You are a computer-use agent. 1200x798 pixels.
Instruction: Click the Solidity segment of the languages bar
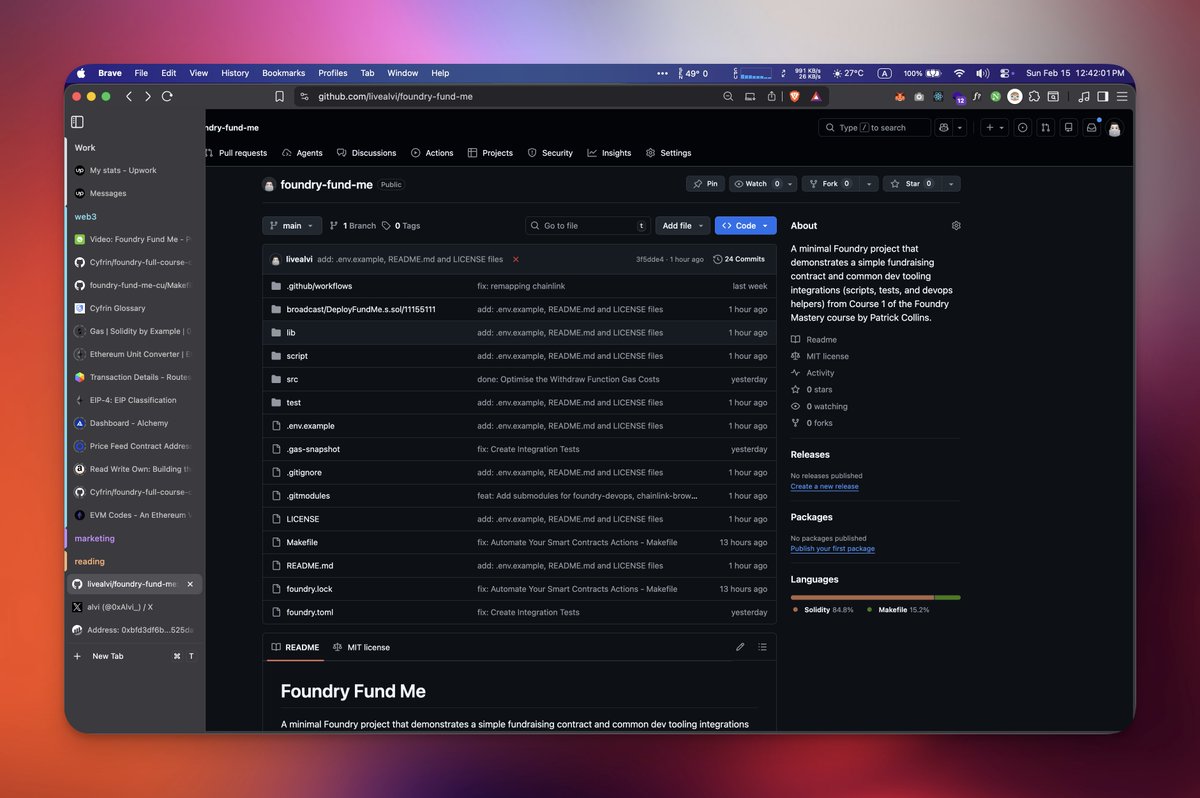[862, 598]
